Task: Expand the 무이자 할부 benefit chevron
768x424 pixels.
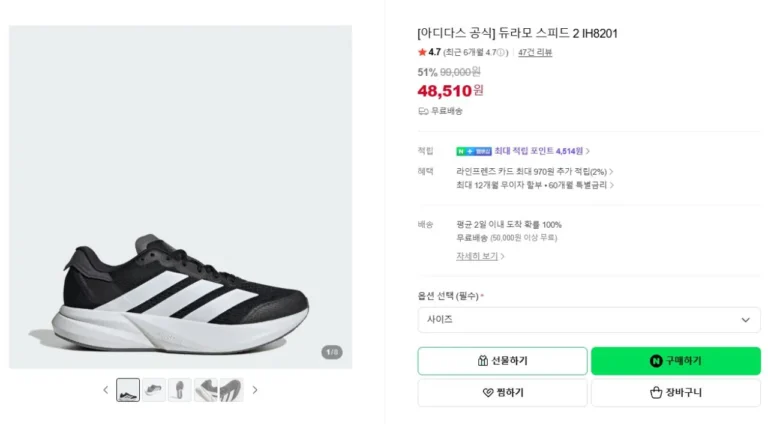Action: (611, 185)
